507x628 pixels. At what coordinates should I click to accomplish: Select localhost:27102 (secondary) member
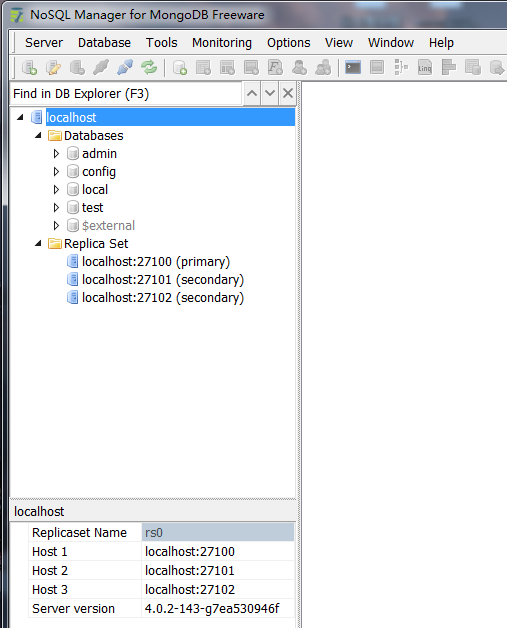pos(163,298)
